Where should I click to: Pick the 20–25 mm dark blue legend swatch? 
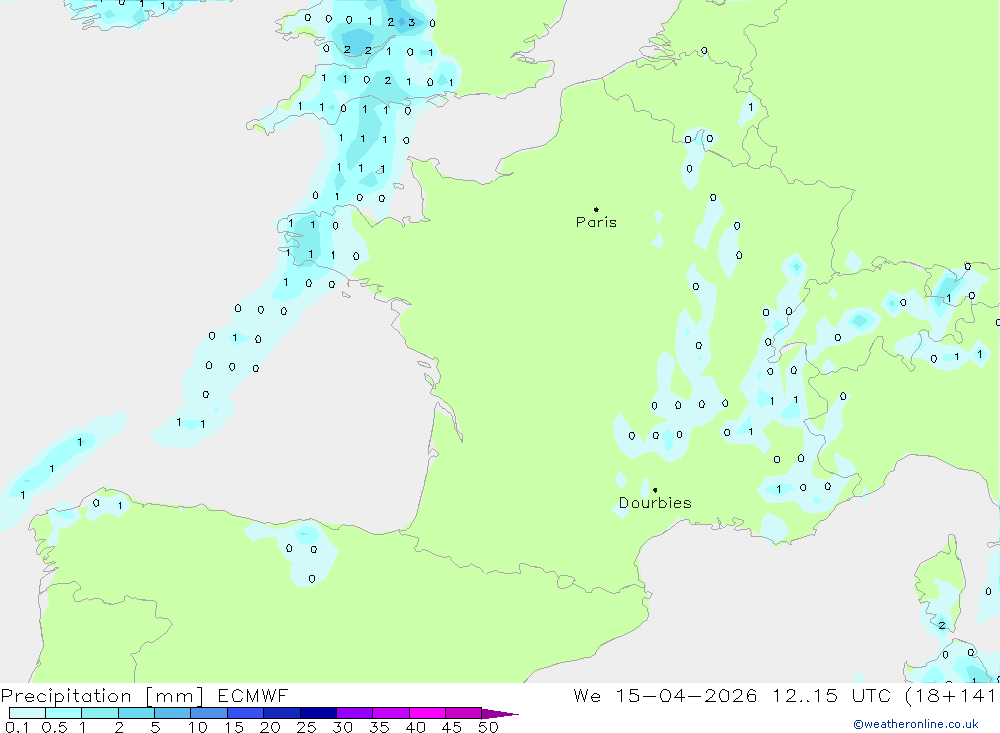coord(281,713)
